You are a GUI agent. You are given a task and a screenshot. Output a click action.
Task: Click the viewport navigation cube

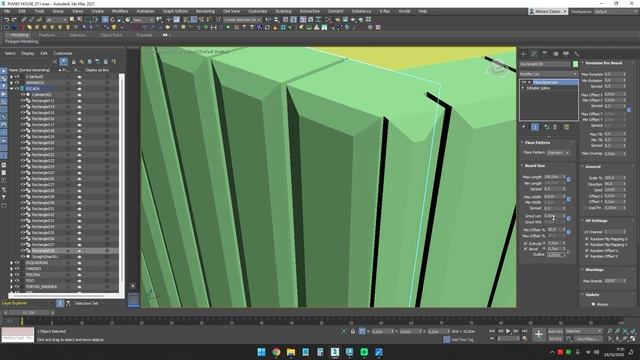498,69
